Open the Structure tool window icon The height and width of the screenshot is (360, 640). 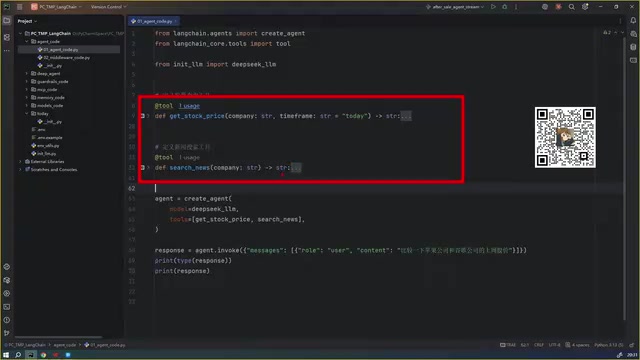pyautogui.click(x=7, y=37)
